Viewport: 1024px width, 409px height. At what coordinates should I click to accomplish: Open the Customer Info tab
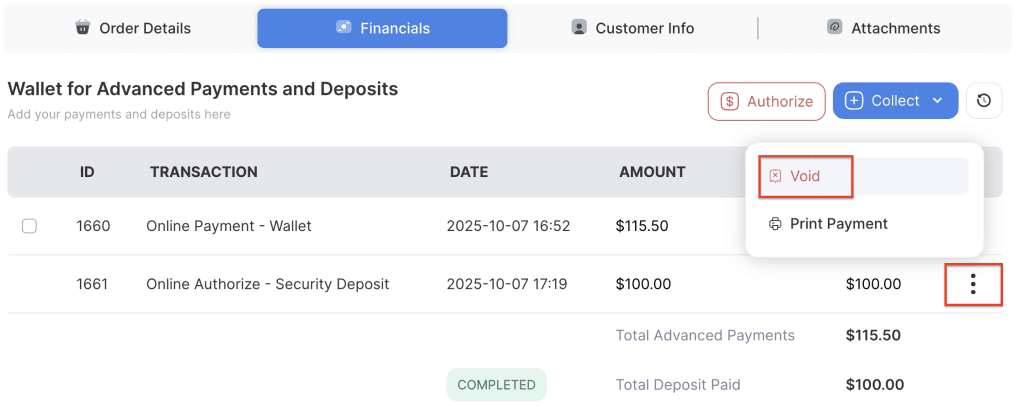[632, 28]
